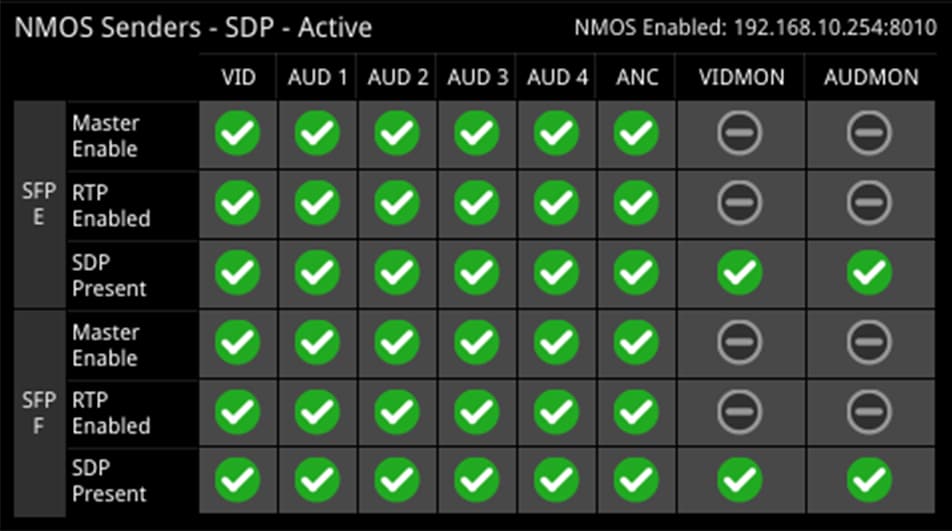Select the AUD 4 column header
Image resolution: width=952 pixels, height=531 pixels.
[x=557, y=77]
